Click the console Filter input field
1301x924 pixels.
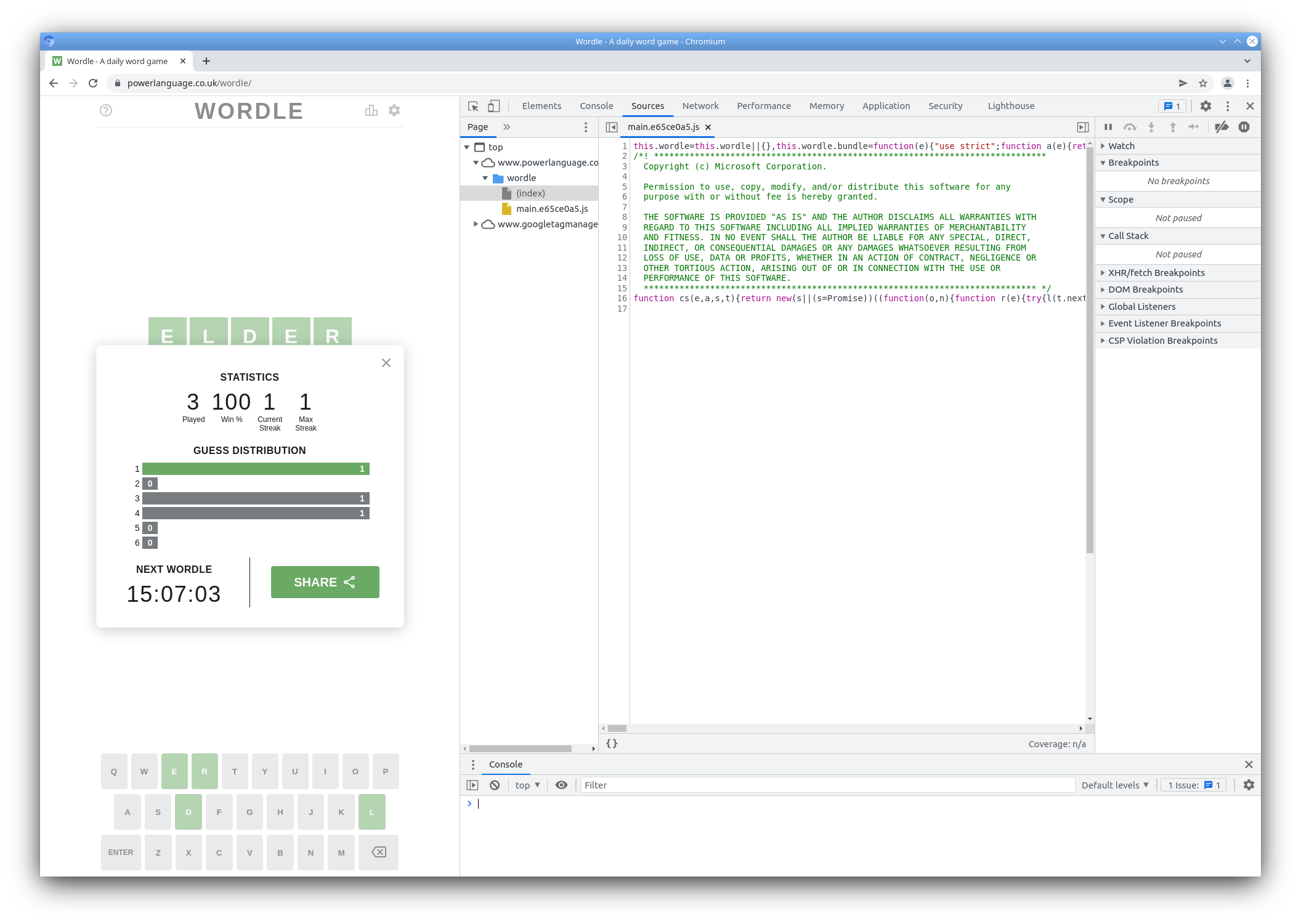click(827, 785)
